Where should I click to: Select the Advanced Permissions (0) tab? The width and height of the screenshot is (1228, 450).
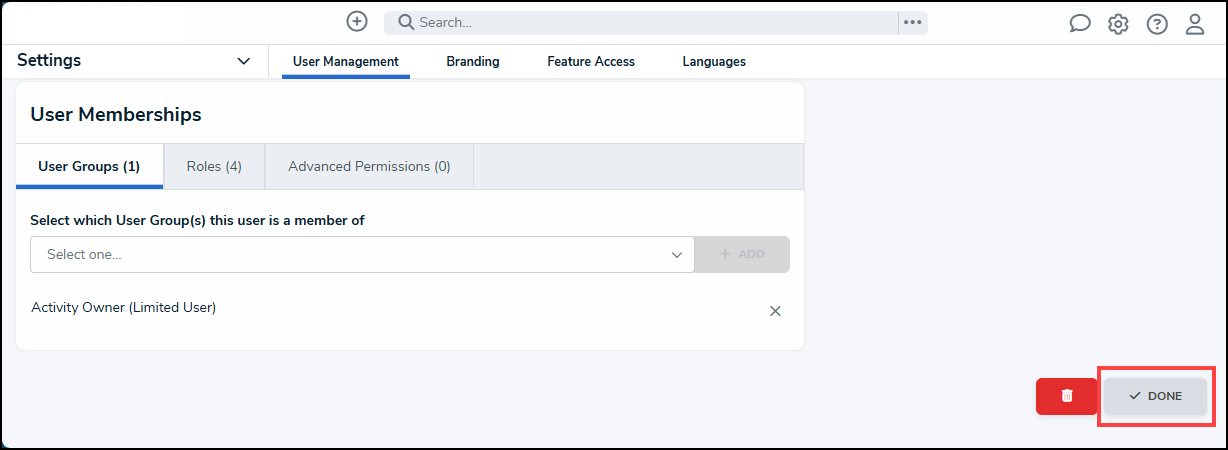tap(369, 166)
